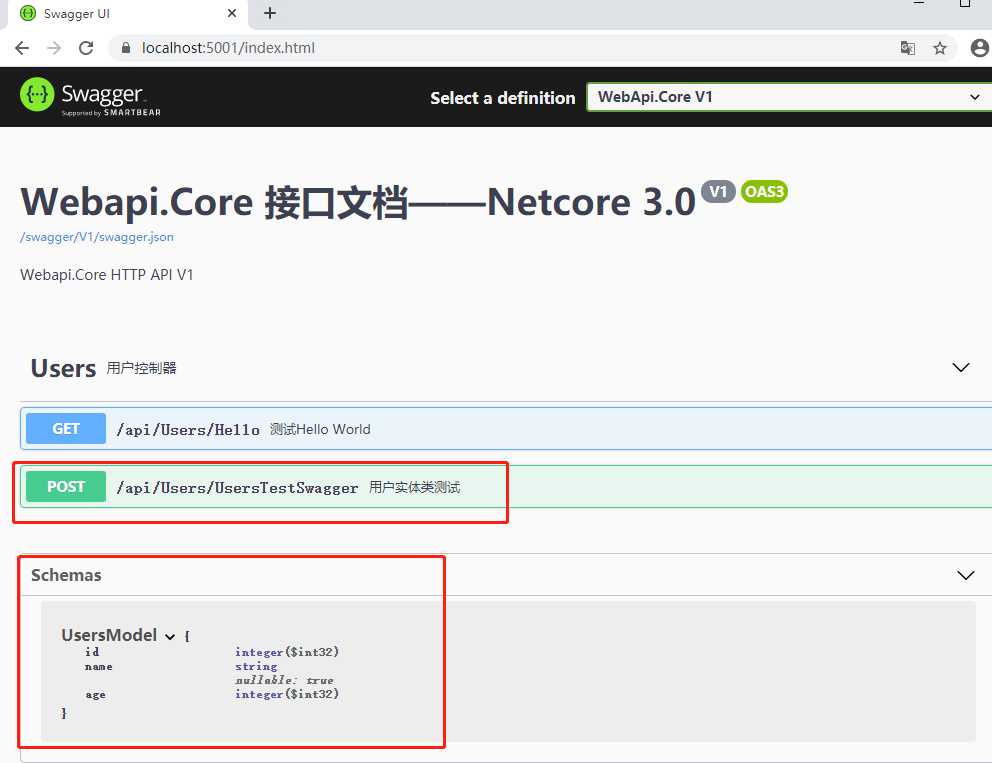Expand the /api/Users/UsersTestSwagger operation
The width and height of the screenshot is (992, 763).
pos(506,487)
